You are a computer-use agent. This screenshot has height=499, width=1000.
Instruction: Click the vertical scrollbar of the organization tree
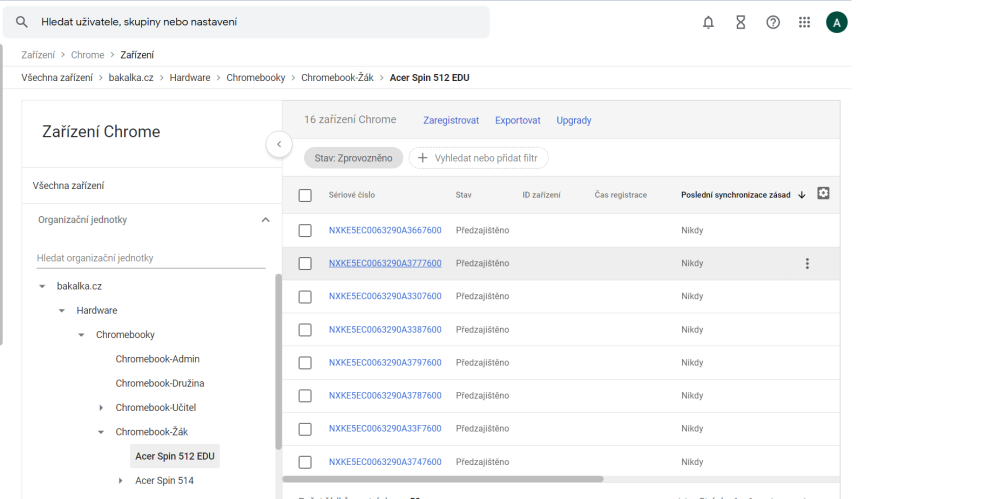(x=279, y=362)
